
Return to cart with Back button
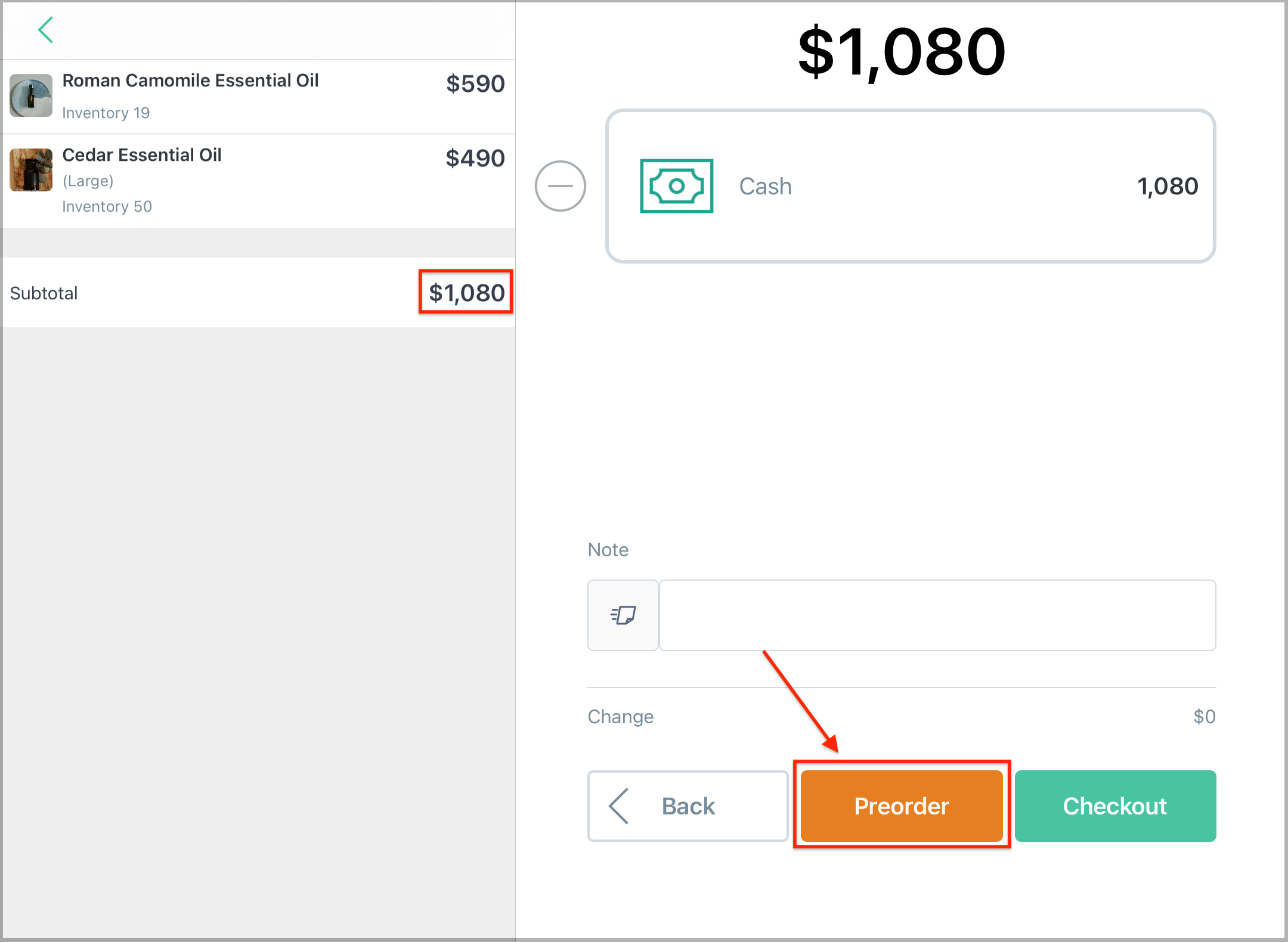click(x=688, y=806)
